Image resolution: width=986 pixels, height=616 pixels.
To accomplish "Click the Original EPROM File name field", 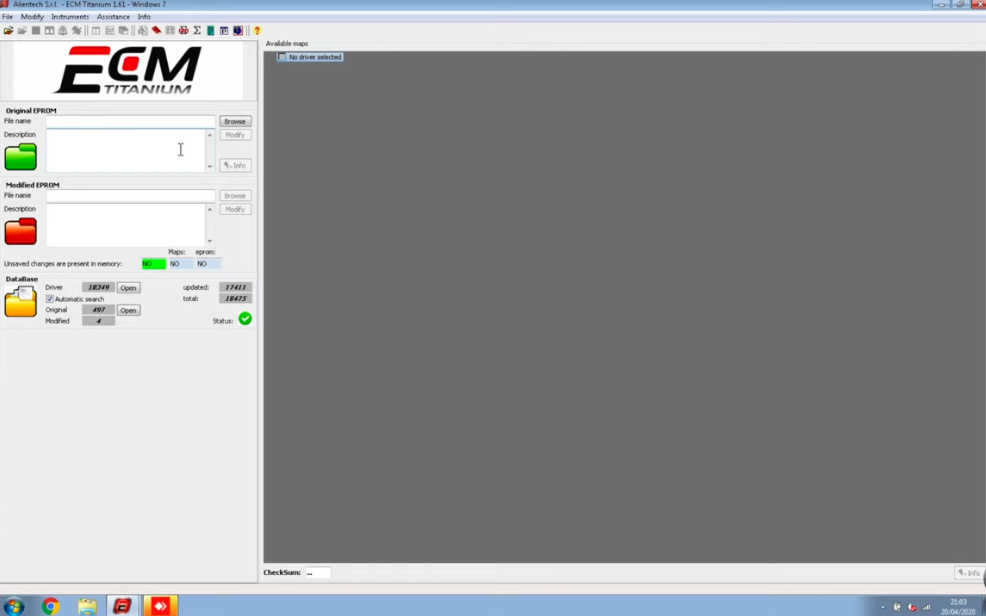I will click(131, 121).
